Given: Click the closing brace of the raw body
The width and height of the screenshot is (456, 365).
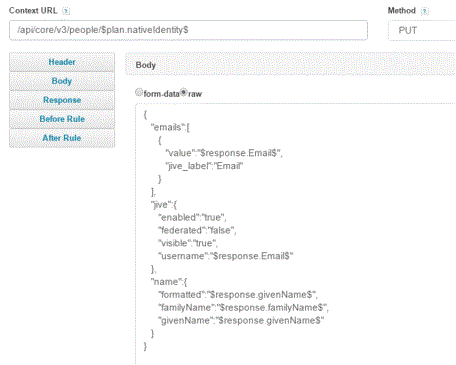Looking at the screenshot, I should 145,346.
